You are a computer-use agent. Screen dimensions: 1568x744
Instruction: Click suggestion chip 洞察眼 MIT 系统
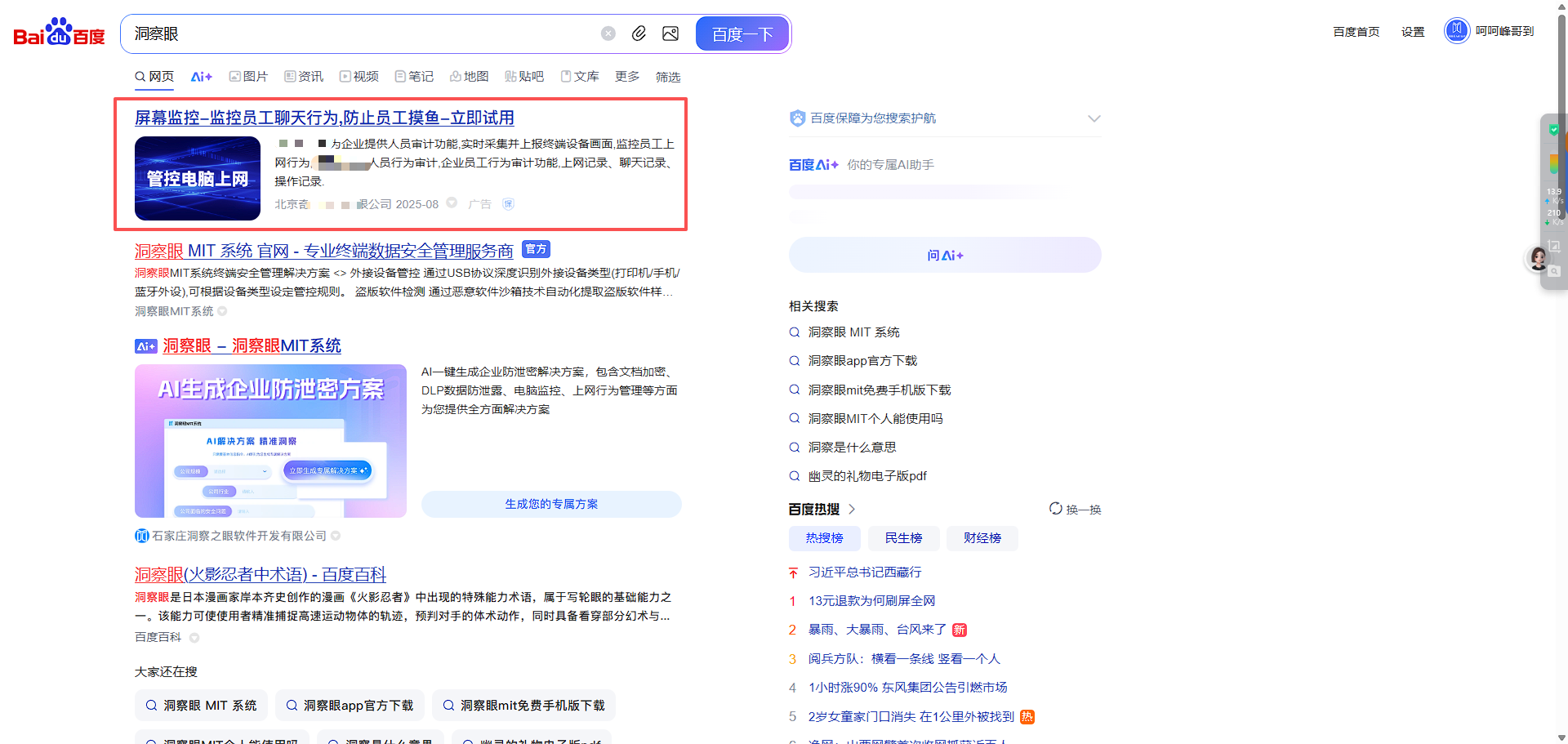pyautogui.click(x=201, y=706)
